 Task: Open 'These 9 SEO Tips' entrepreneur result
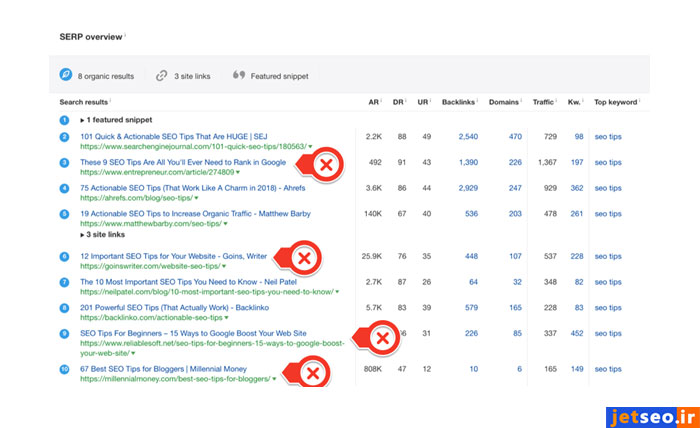point(183,162)
